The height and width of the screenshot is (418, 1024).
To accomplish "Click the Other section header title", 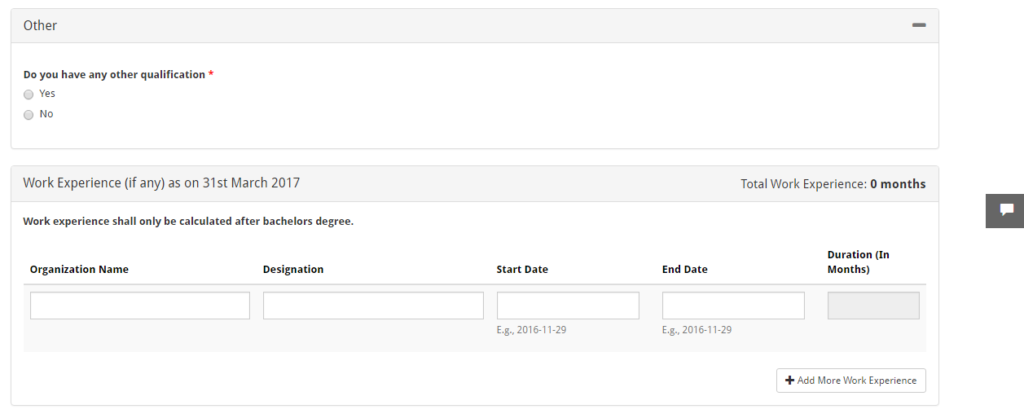I will coord(40,25).
